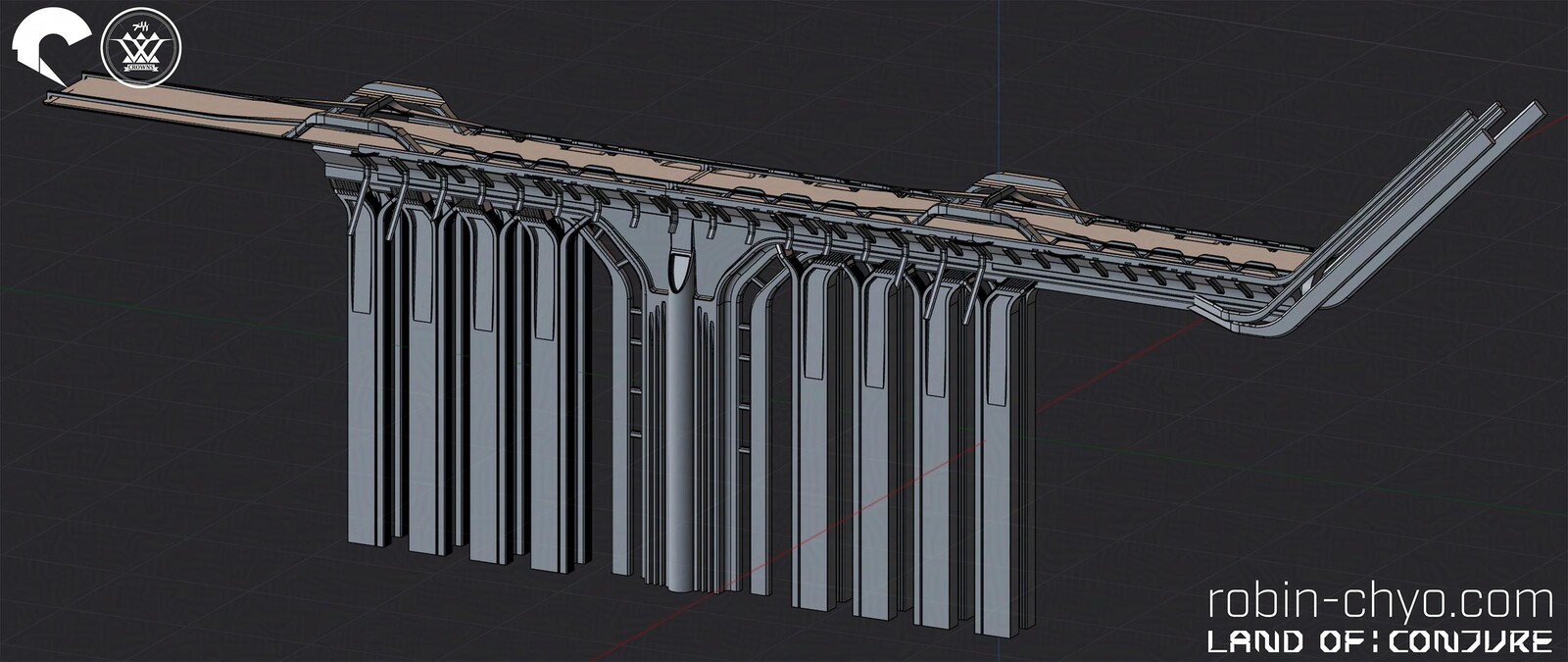1568x662 pixels.
Task: Click the "LAND OF: CONJURE" title text
Action: (1380, 642)
